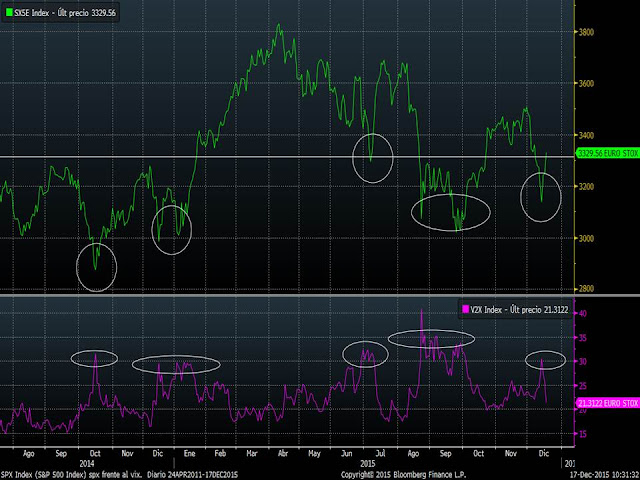Click the 2014 year label on time axis

[x=87, y=464]
